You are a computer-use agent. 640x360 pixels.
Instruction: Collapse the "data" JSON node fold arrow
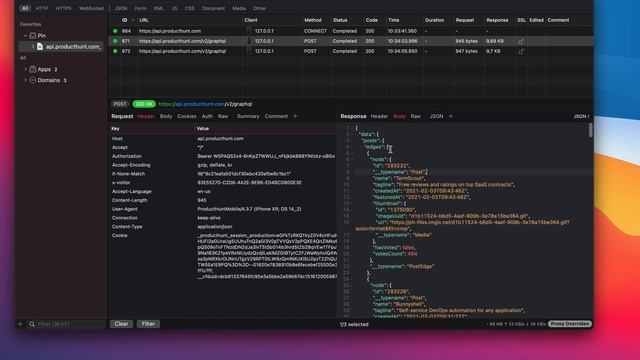click(352, 134)
